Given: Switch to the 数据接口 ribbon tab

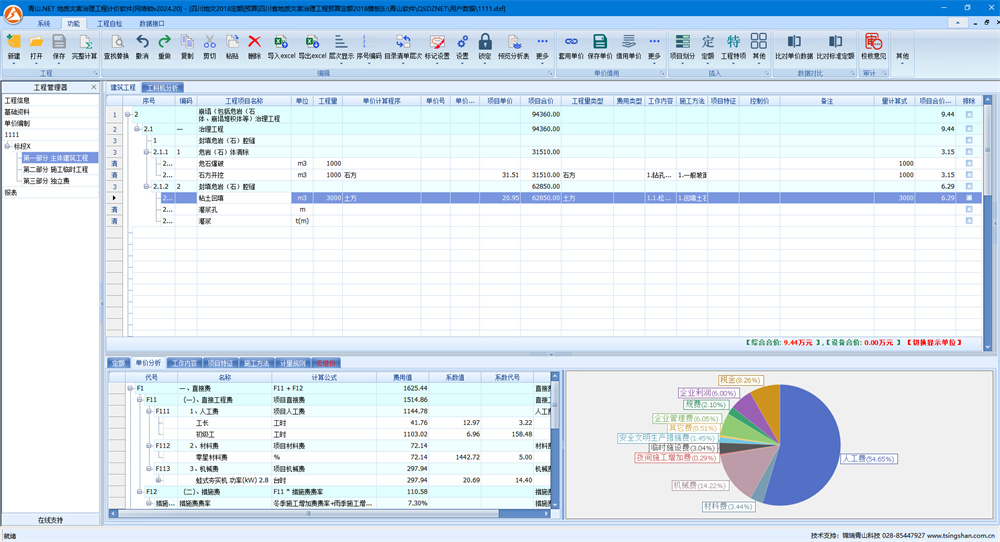Looking at the screenshot, I should click(152, 22).
